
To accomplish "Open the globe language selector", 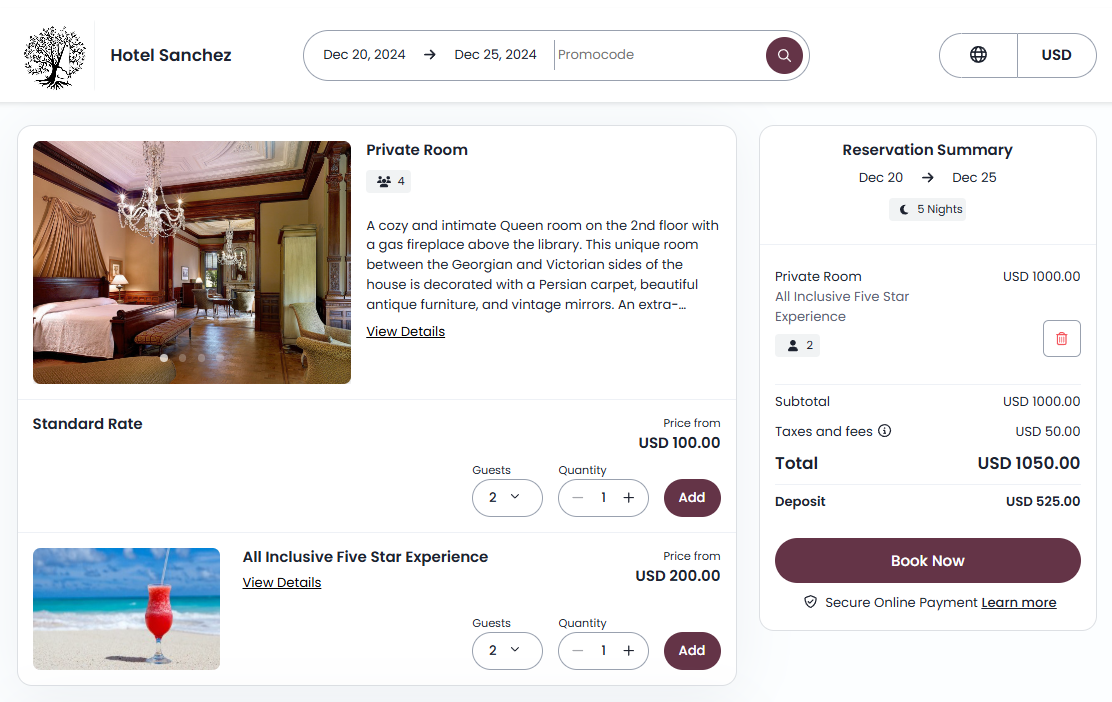I will pos(978,55).
